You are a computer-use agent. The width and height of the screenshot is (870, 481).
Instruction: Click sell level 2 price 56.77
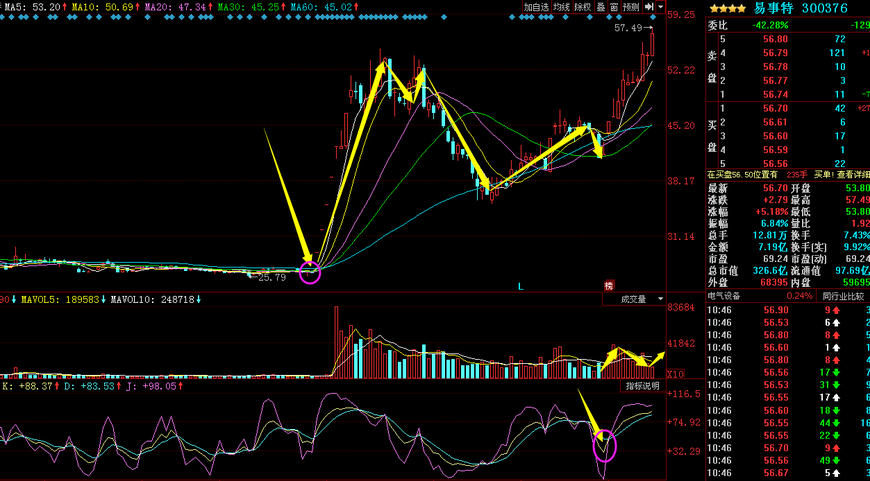(775, 80)
